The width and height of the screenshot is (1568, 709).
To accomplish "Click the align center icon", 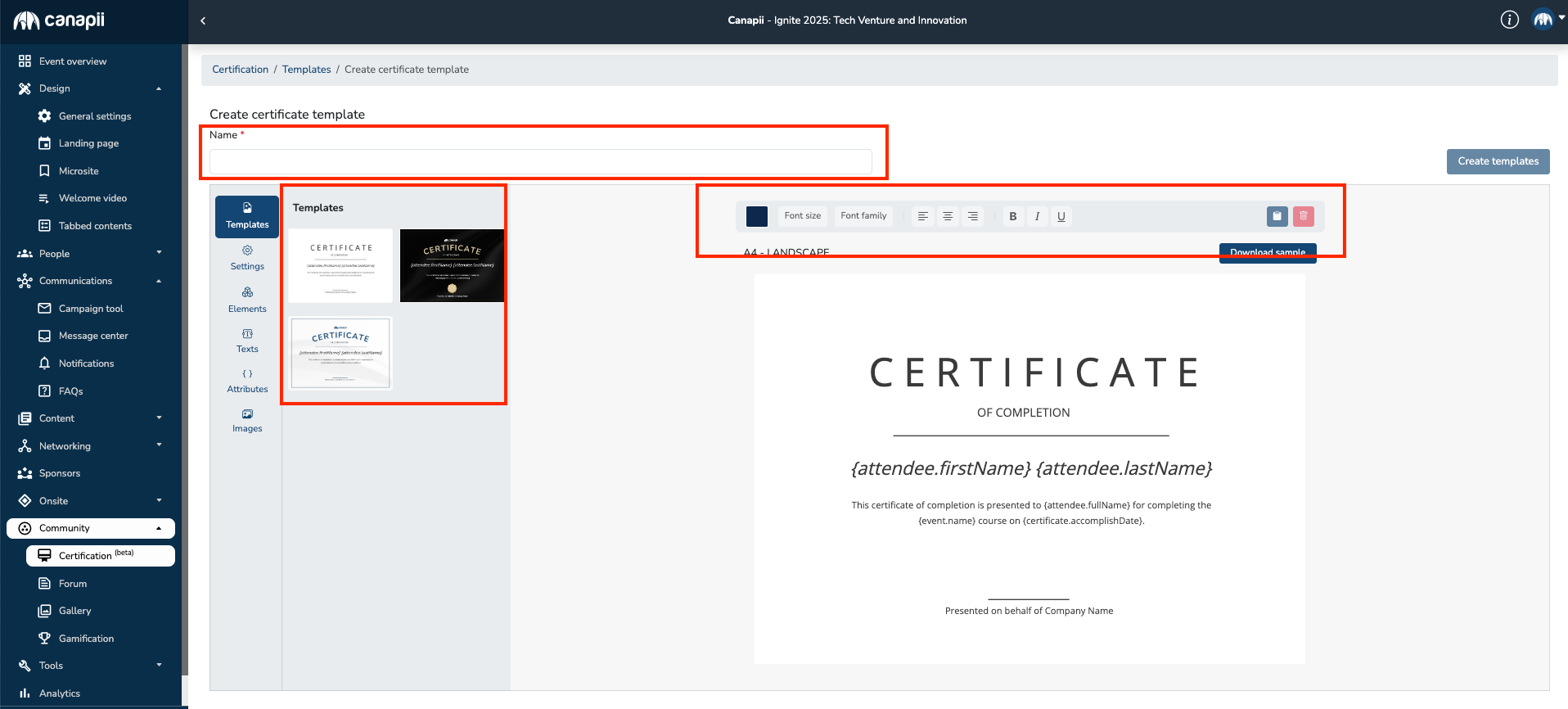I will click(948, 216).
